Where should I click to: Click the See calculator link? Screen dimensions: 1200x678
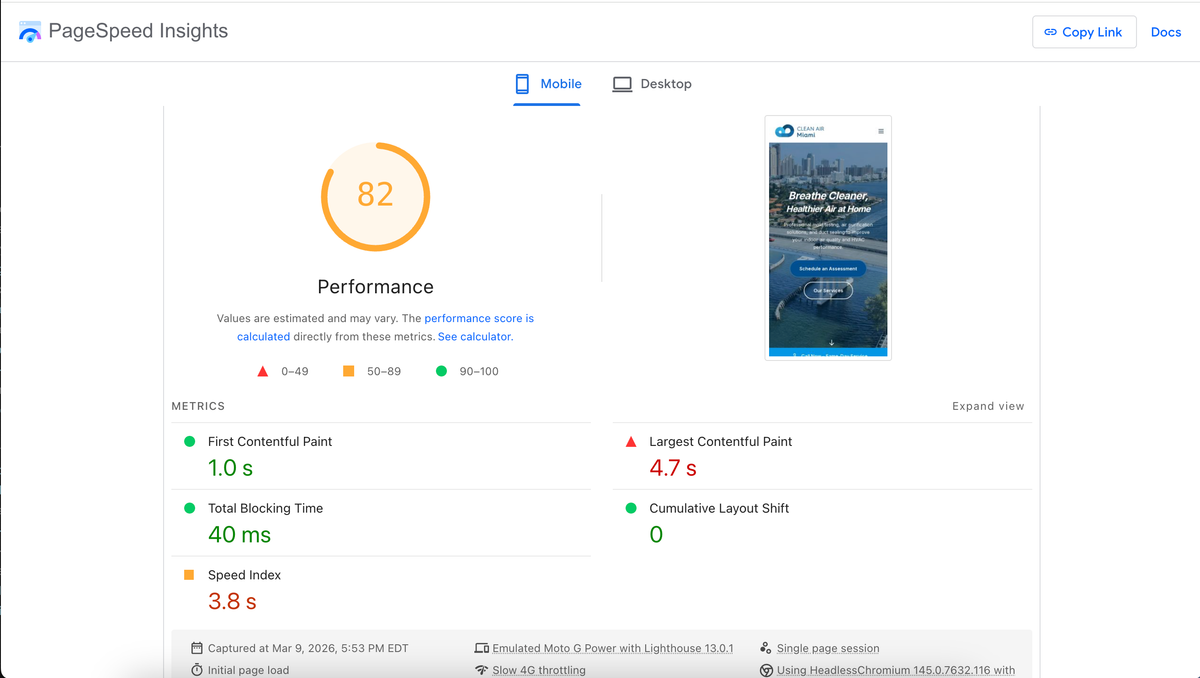click(474, 336)
